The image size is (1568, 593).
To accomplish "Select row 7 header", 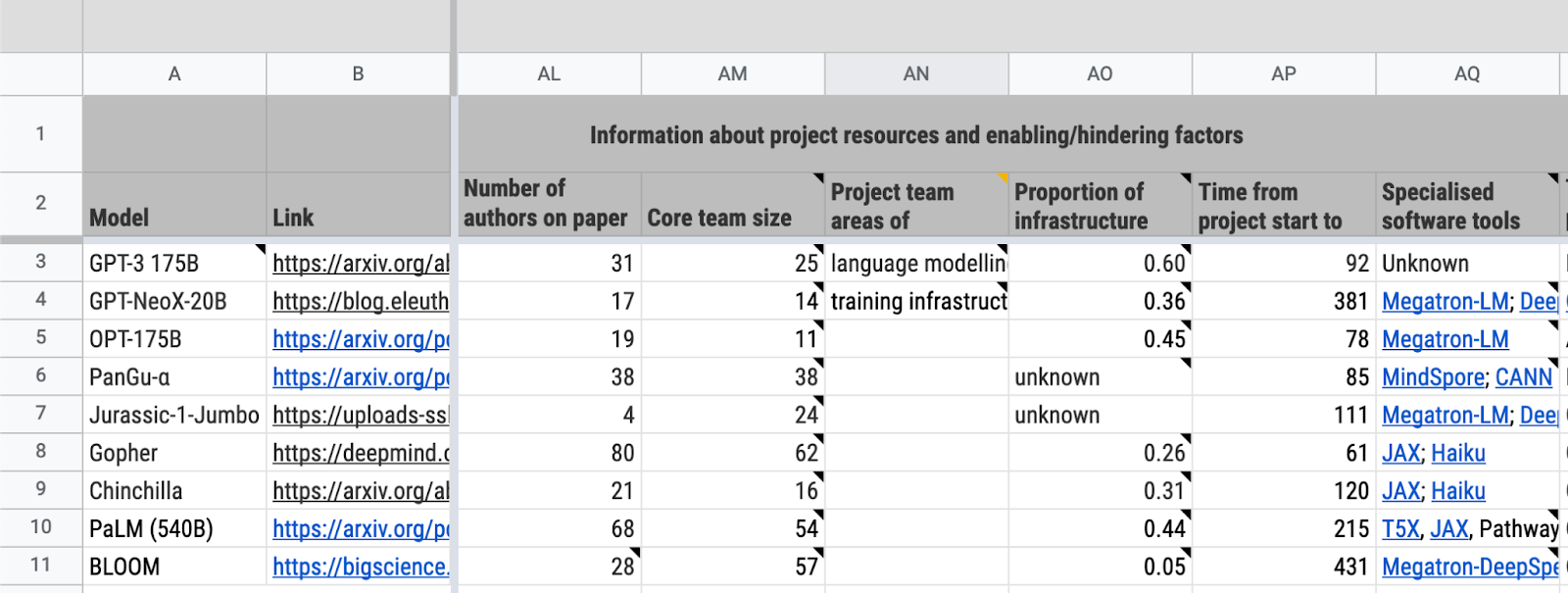I will click(40, 414).
